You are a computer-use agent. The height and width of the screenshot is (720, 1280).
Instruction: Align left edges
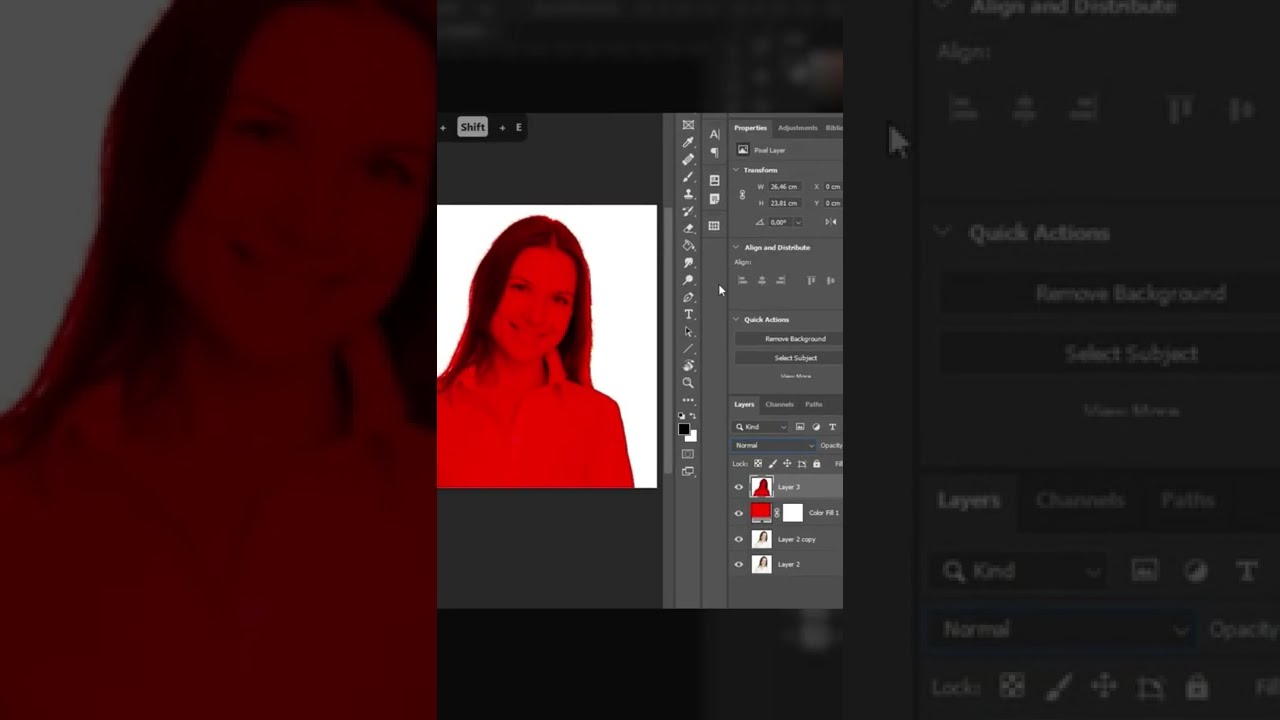(742, 280)
